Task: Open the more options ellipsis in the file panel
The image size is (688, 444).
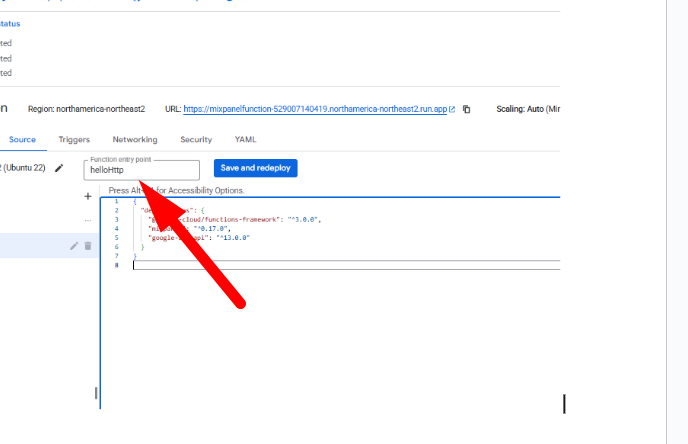Action: click(x=88, y=220)
